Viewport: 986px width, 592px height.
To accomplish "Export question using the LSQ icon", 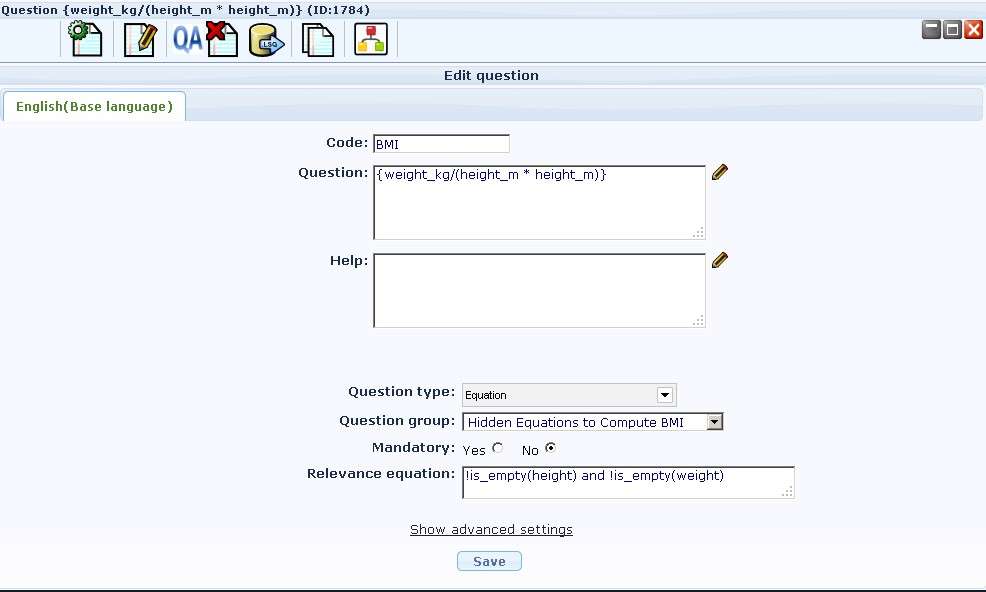I will tap(266, 40).
